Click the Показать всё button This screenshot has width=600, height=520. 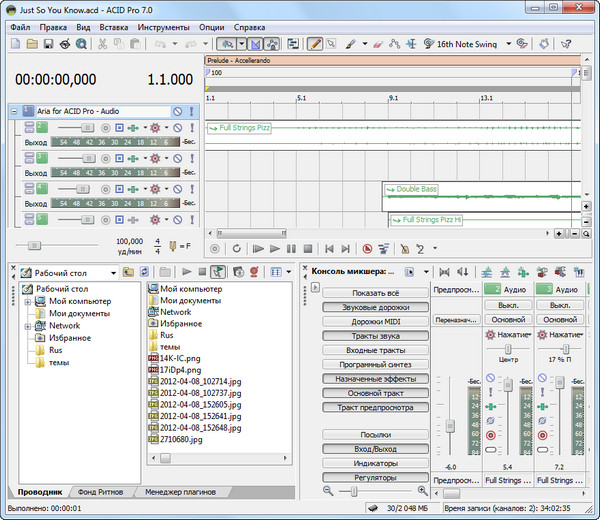click(x=374, y=292)
